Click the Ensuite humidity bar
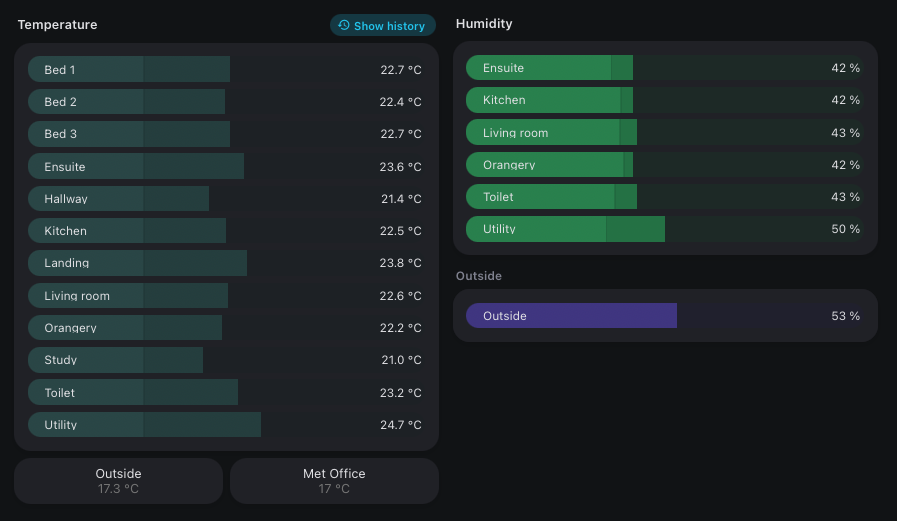 (x=665, y=67)
